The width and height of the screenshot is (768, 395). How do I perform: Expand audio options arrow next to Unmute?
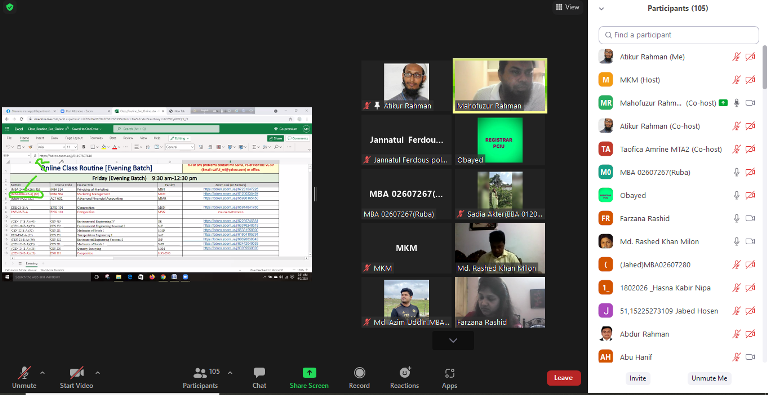42,373
